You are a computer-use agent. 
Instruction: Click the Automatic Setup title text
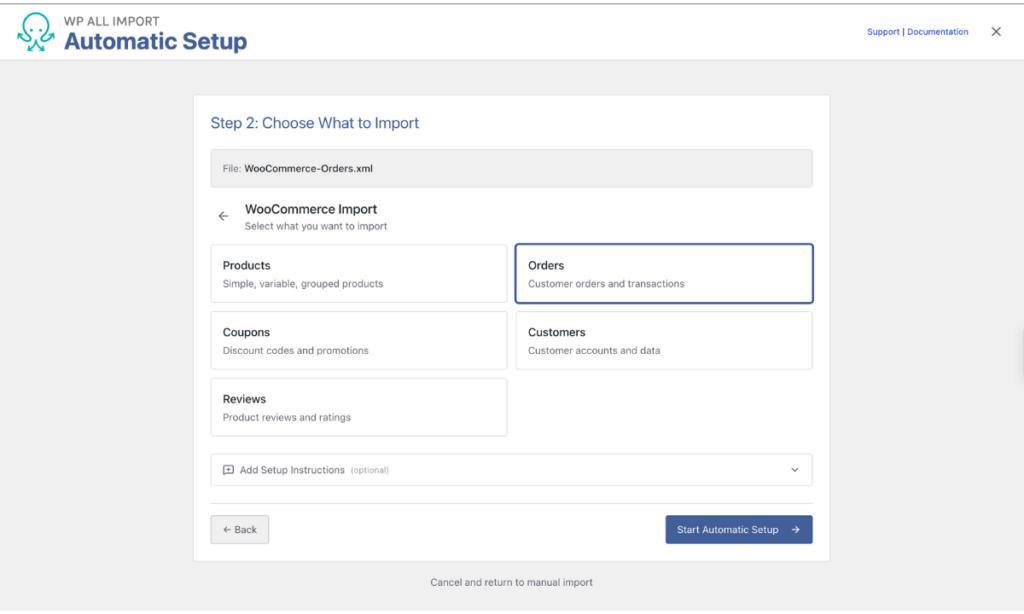(155, 41)
